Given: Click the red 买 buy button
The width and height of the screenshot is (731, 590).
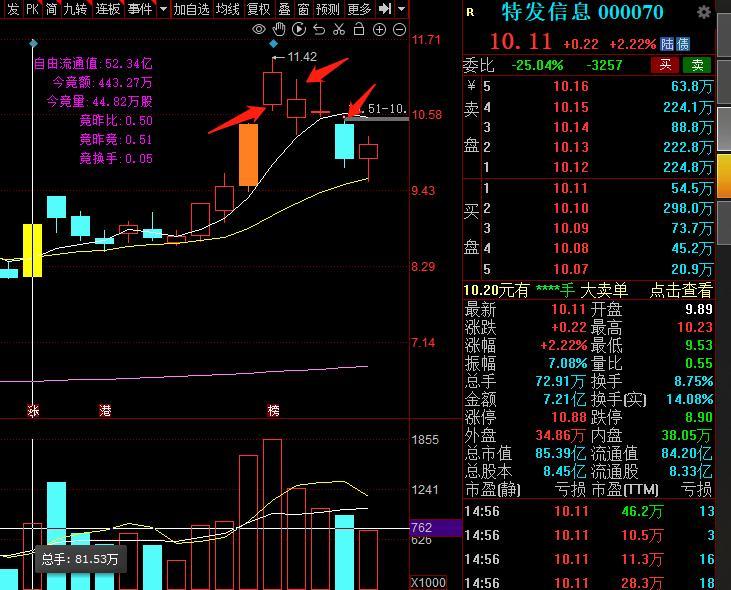Looking at the screenshot, I should click(665, 65).
